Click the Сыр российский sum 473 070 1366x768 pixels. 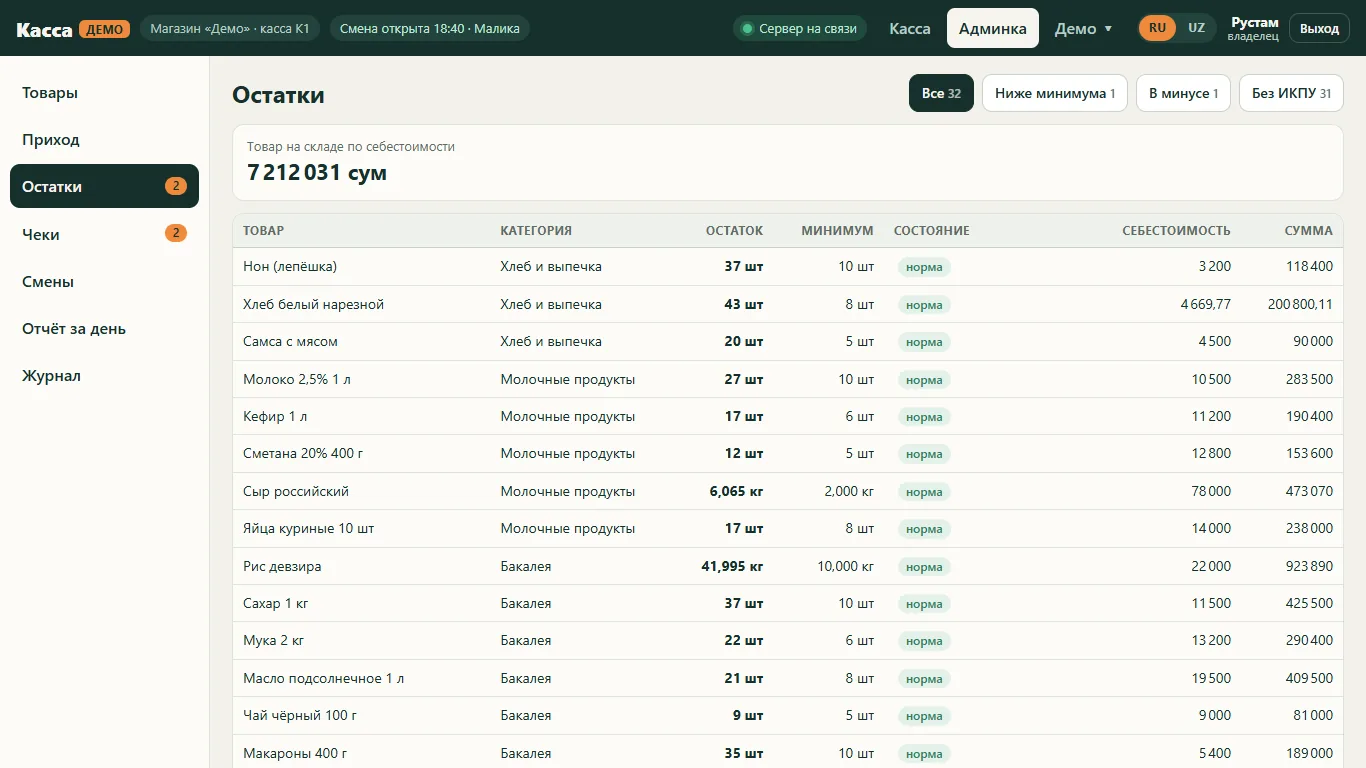1309,492
